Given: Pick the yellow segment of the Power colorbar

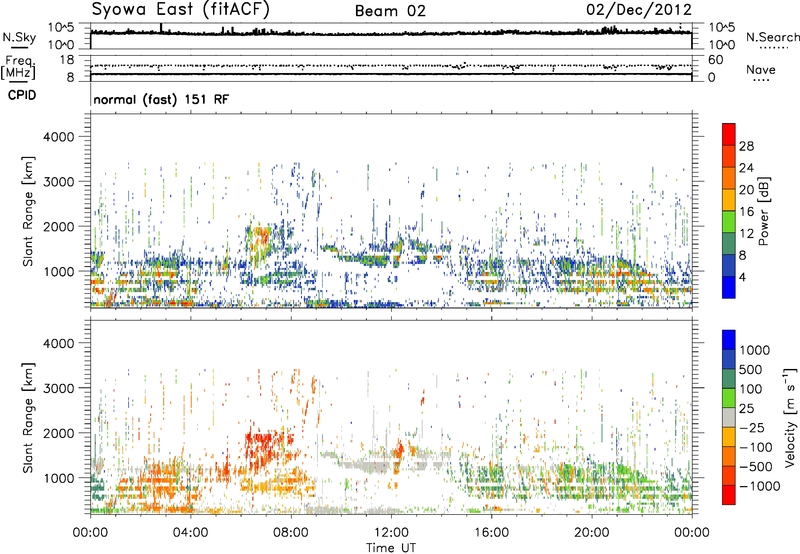Looking at the screenshot, I should coord(729,200).
